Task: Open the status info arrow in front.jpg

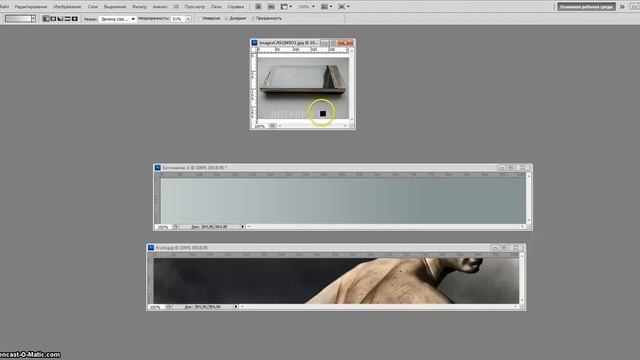Action: coord(236,307)
